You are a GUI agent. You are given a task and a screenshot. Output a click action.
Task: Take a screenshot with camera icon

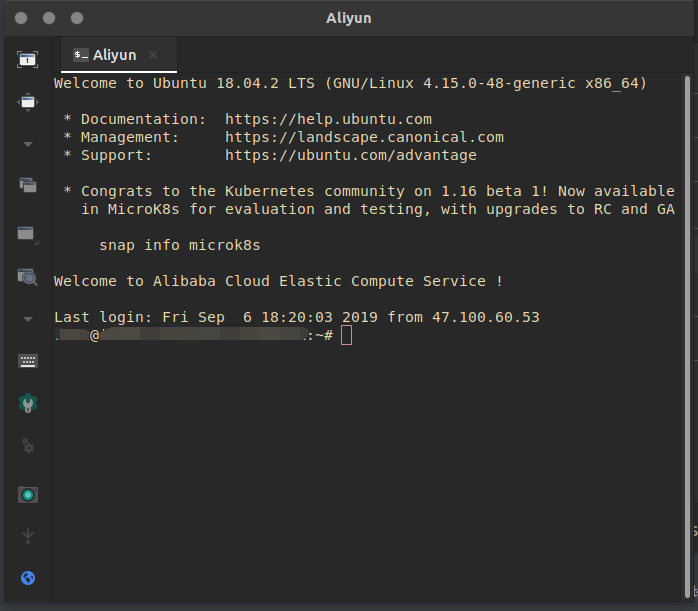[28, 495]
